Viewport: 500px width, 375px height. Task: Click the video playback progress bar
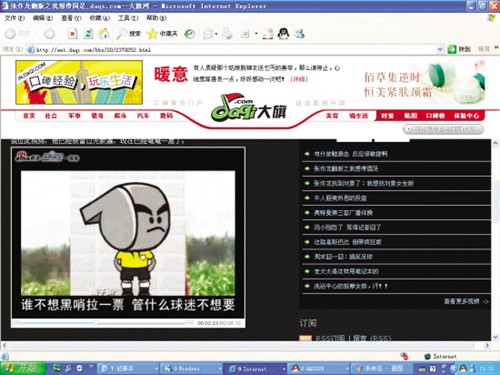(x=103, y=323)
